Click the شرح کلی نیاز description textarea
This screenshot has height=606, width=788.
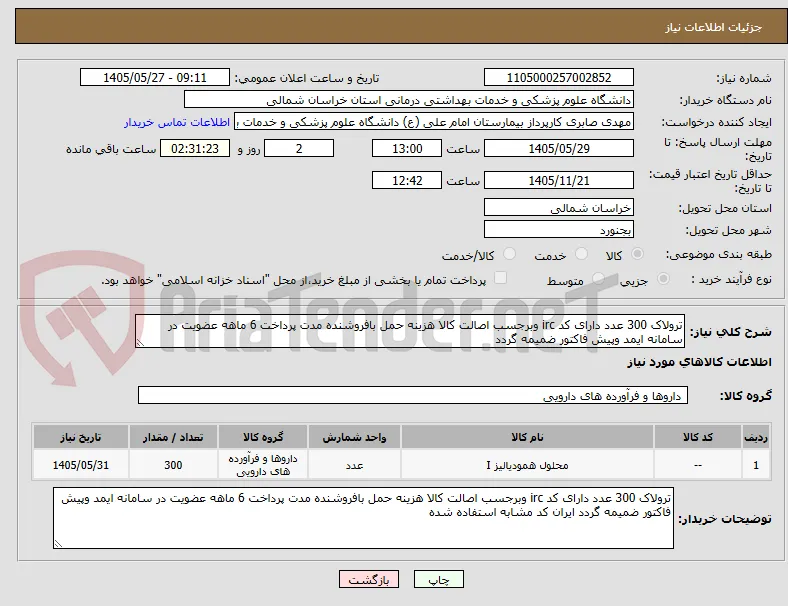[x=410, y=331]
